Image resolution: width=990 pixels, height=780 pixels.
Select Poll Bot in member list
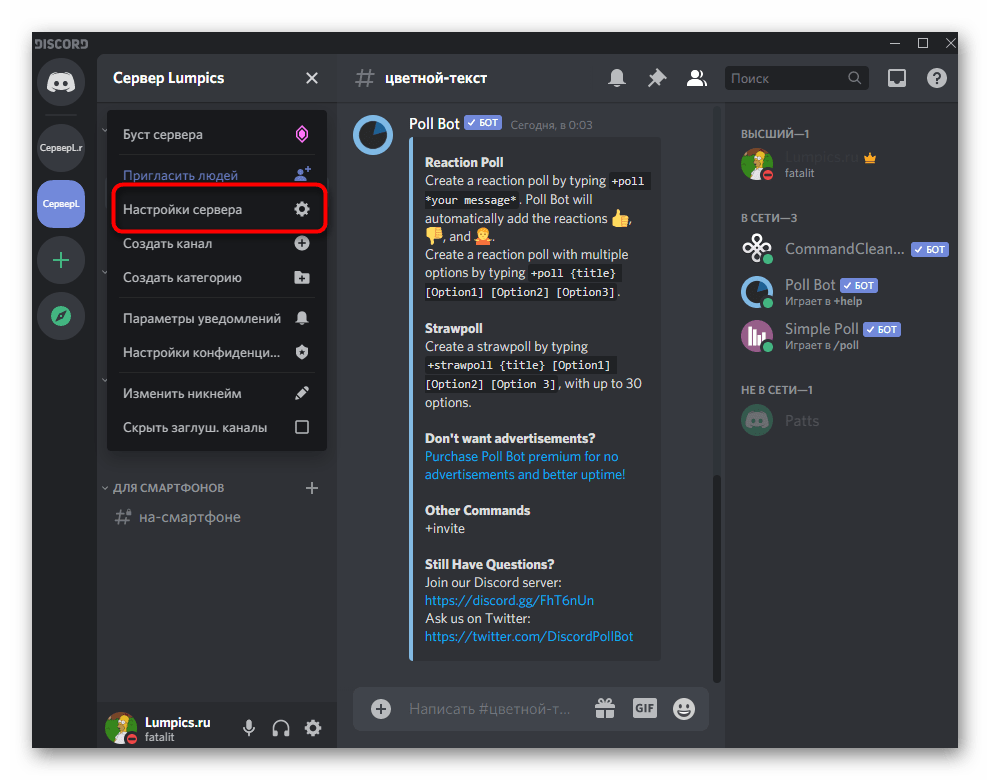[x=844, y=292]
